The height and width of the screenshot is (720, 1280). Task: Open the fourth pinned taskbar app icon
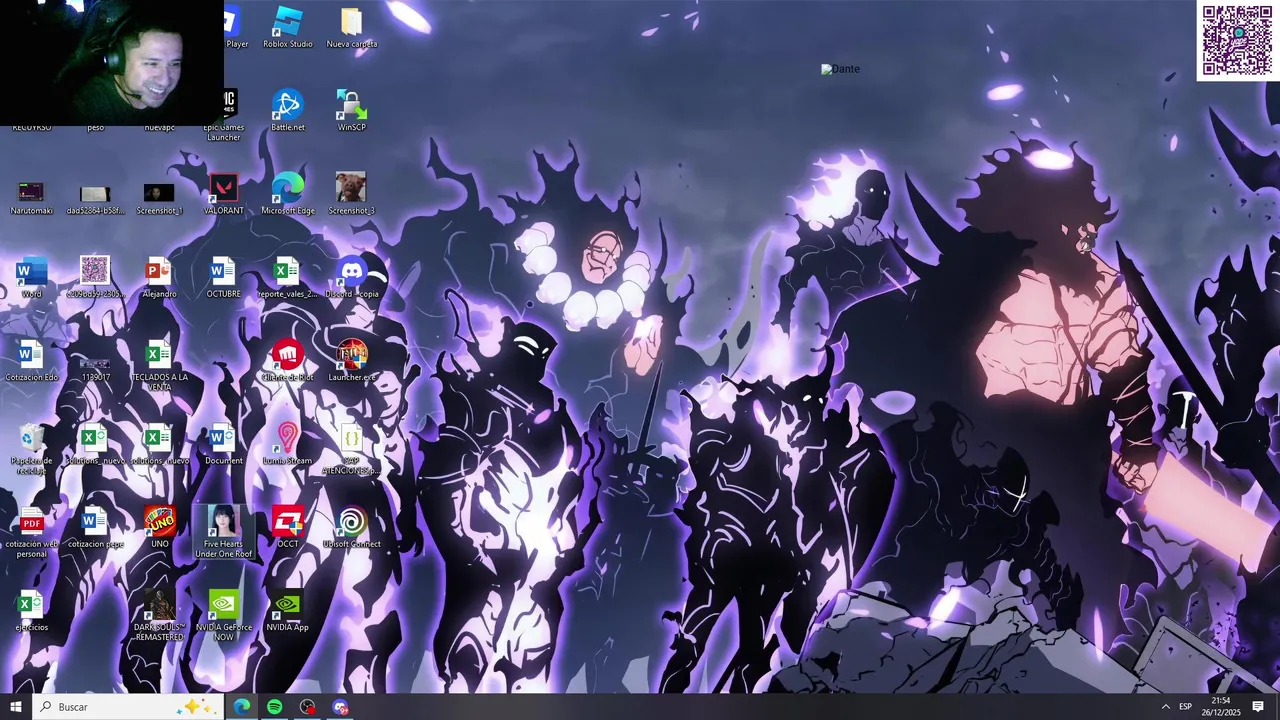click(341, 707)
